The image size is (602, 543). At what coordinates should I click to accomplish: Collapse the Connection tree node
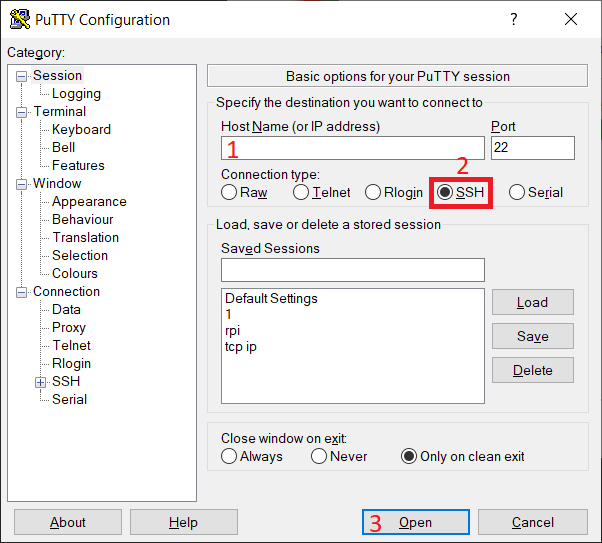(22, 292)
